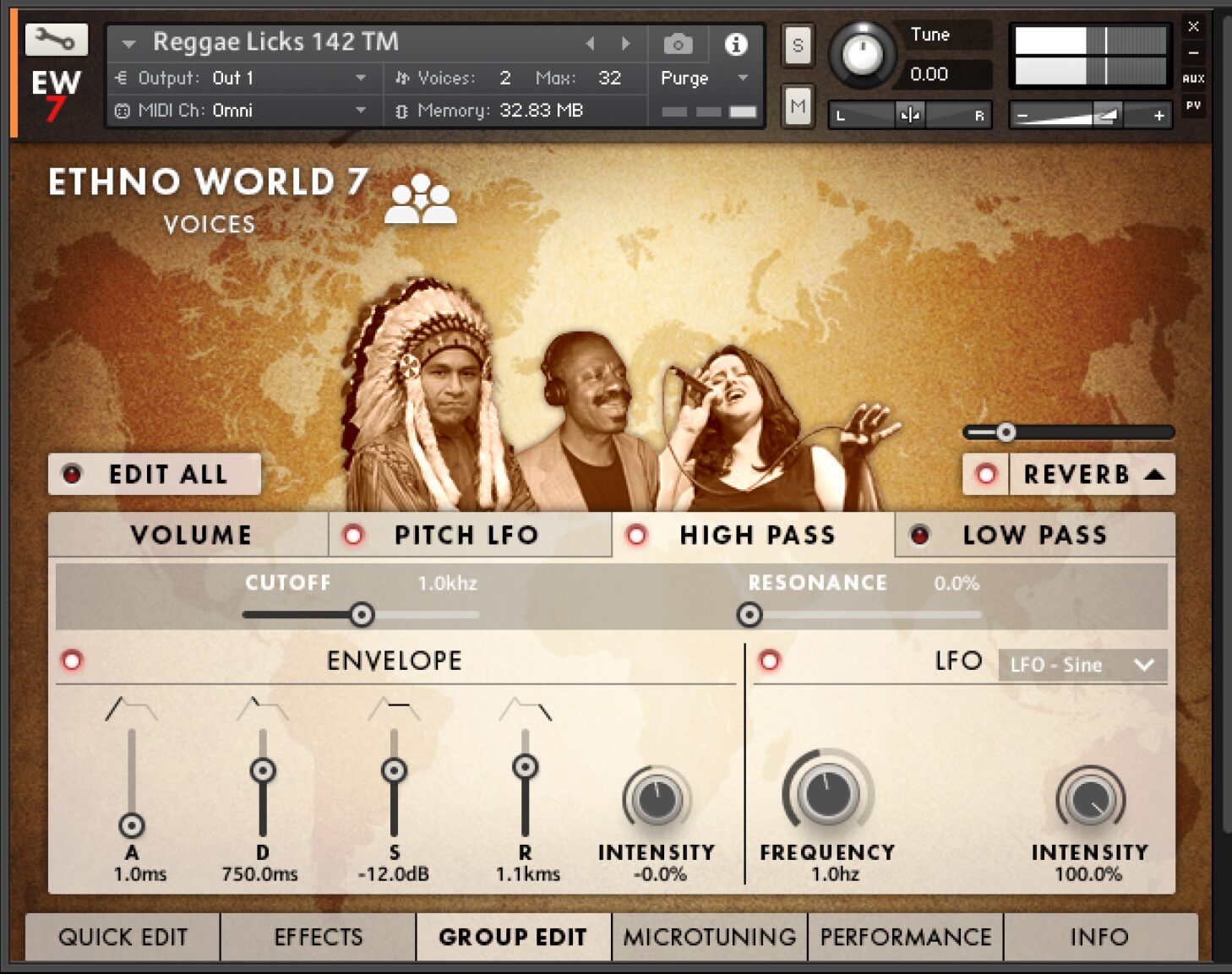Click the Release envelope shape icon
Viewport: 1232px width, 974px height.
pyautogui.click(x=525, y=708)
